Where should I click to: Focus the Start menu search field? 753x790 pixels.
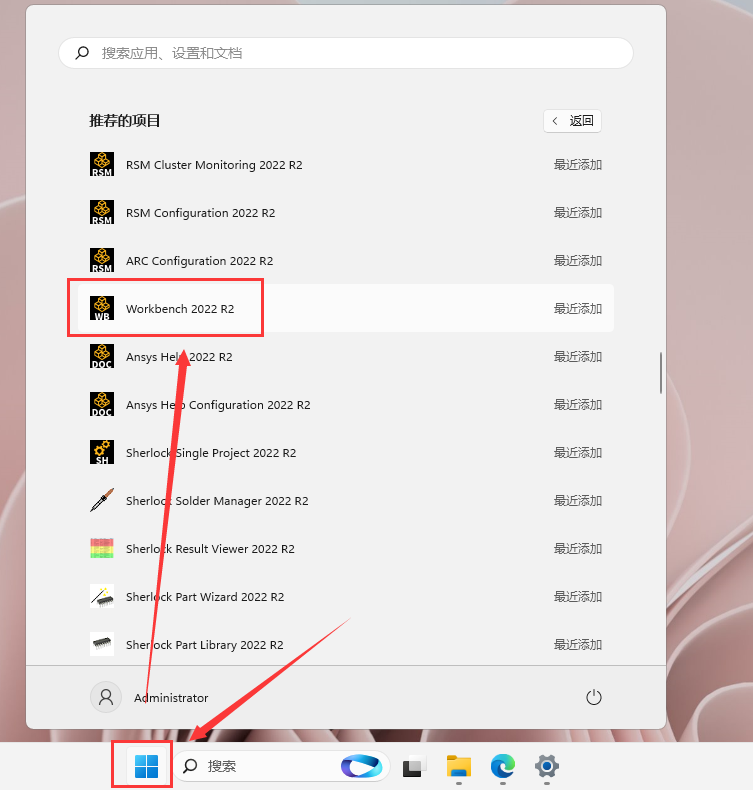346,53
